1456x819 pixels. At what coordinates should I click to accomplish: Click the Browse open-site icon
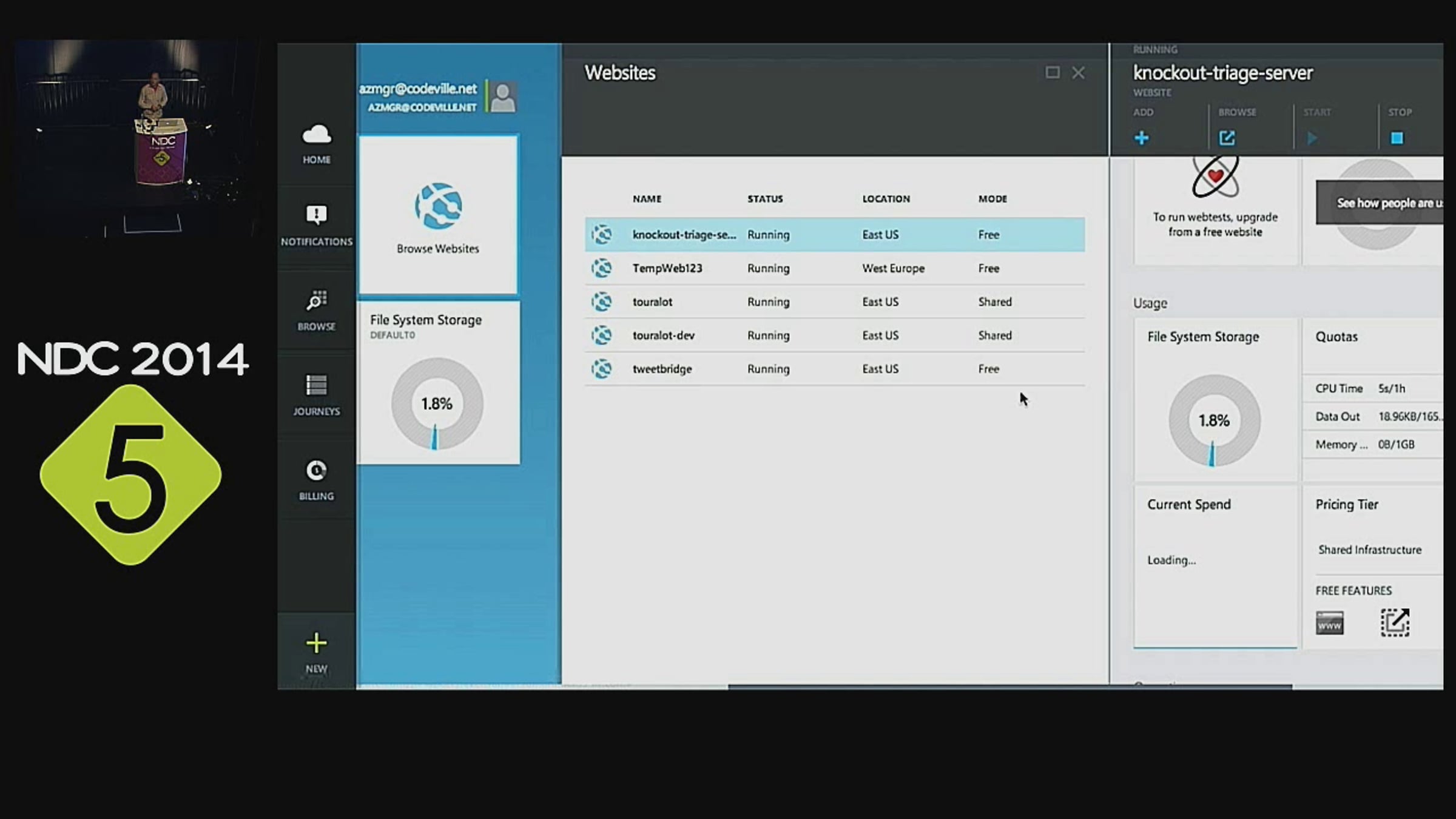(x=1227, y=138)
